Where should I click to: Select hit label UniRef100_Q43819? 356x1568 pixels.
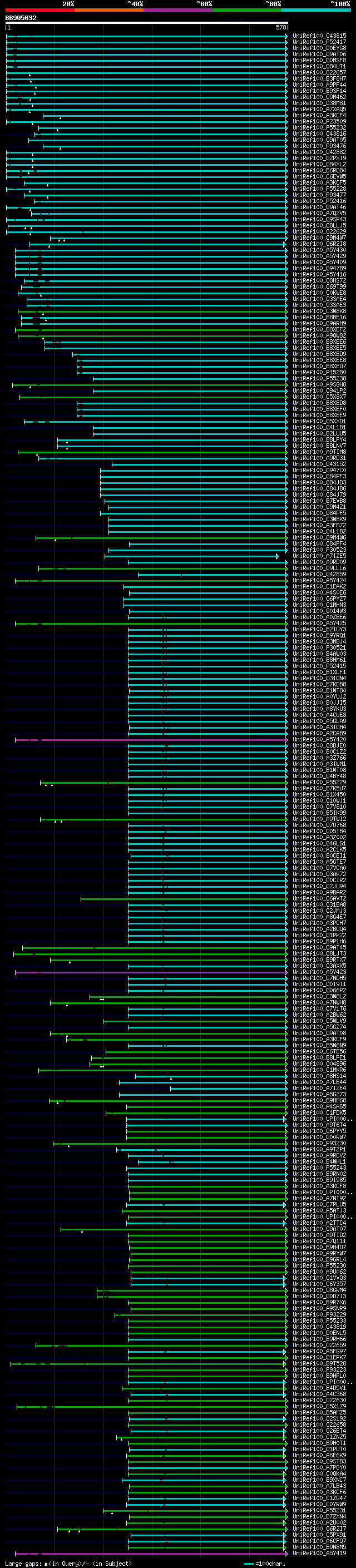click(319, 1327)
